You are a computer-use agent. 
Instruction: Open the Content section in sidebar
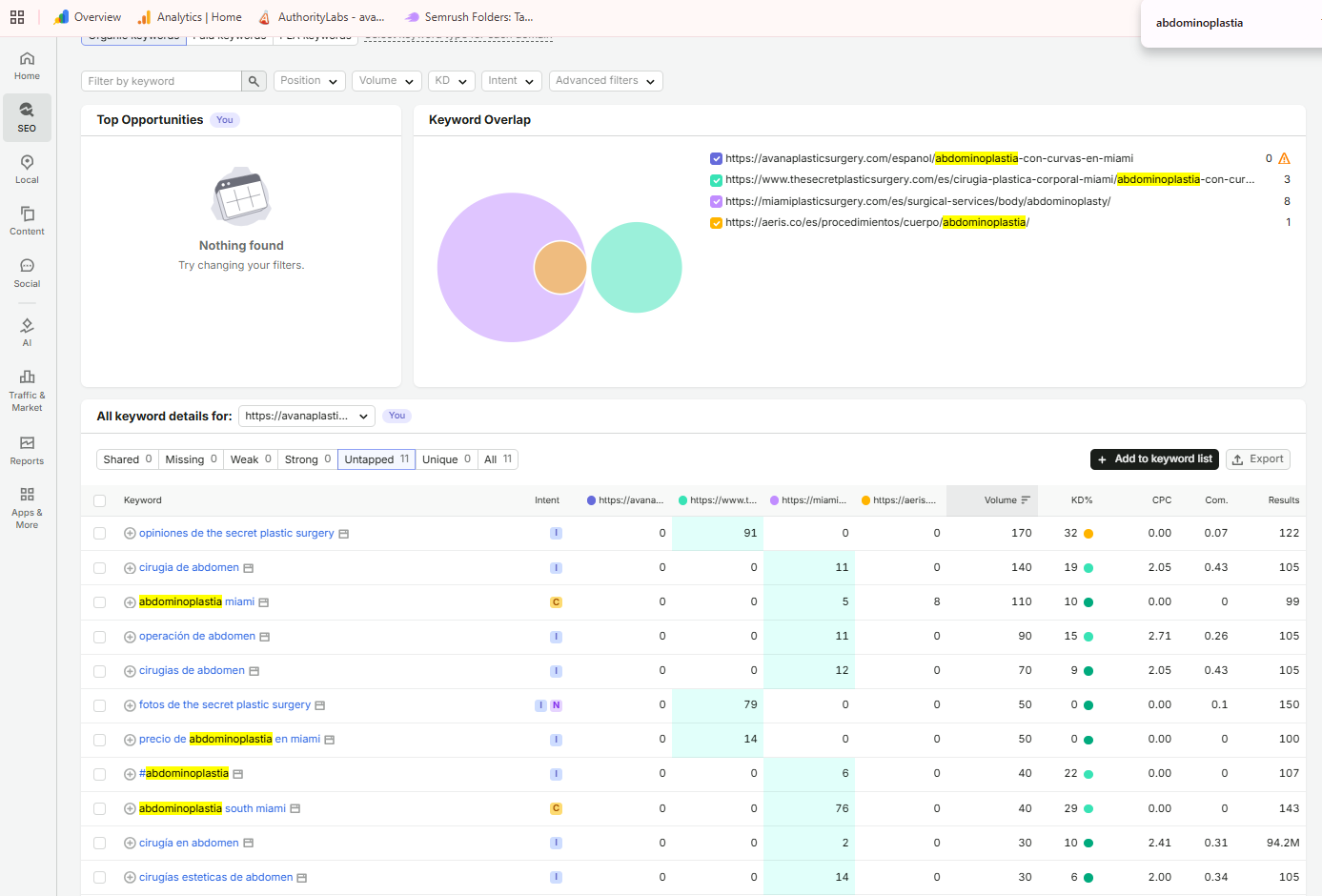point(27,221)
